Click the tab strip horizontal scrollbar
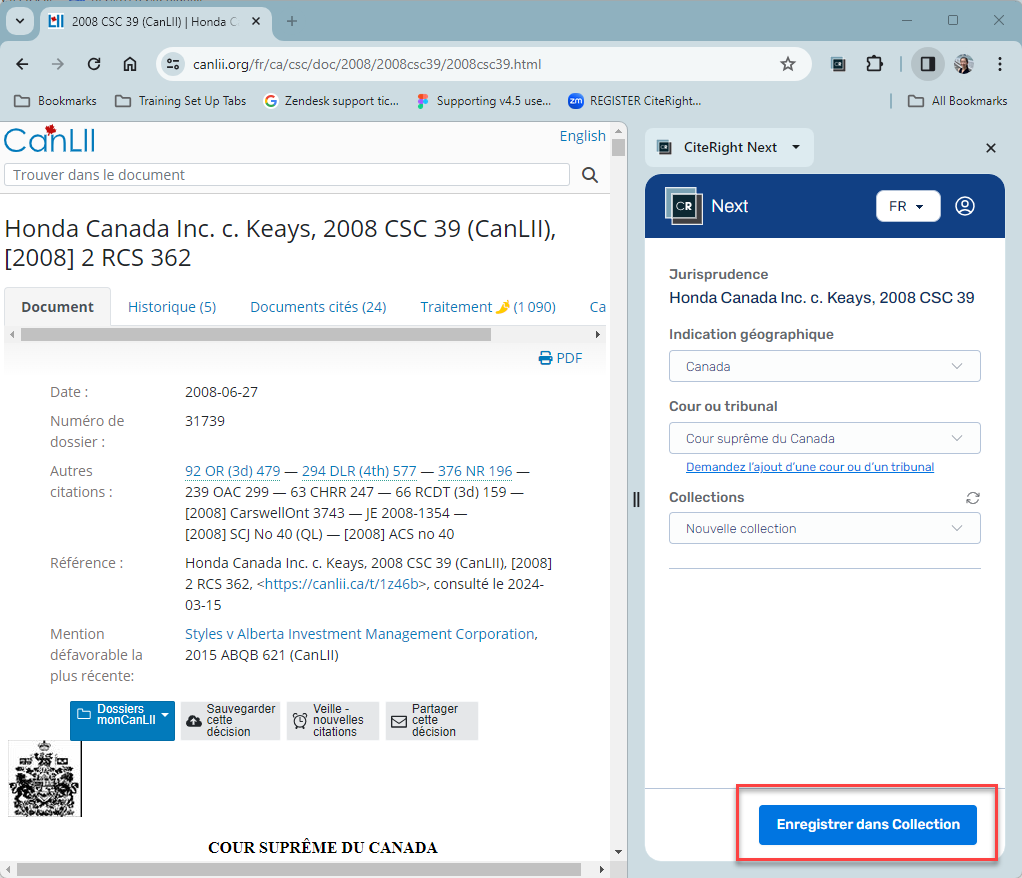1022x878 pixels. (256, 334)
